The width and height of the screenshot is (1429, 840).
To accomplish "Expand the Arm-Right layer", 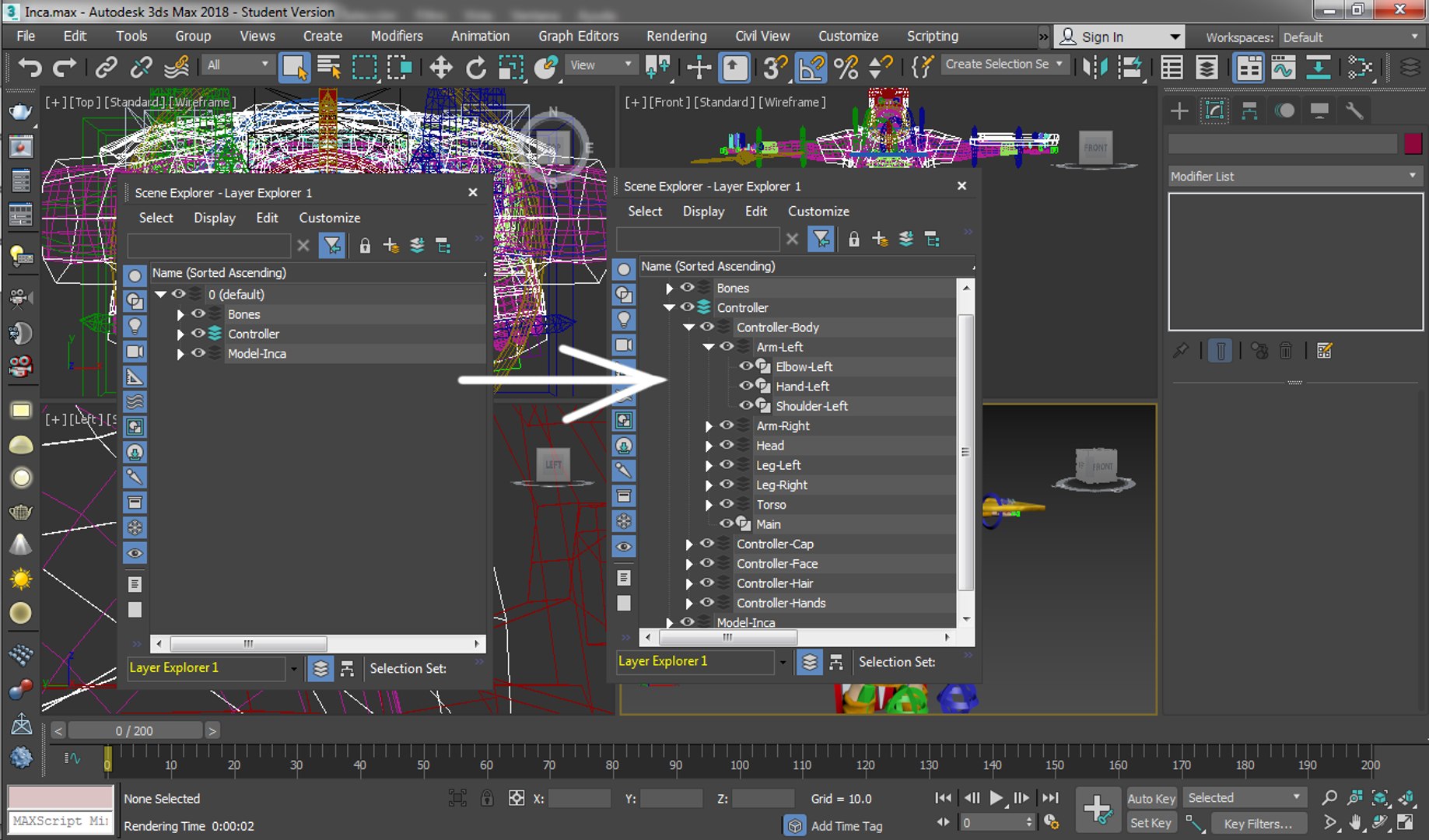I will point(709,426).
